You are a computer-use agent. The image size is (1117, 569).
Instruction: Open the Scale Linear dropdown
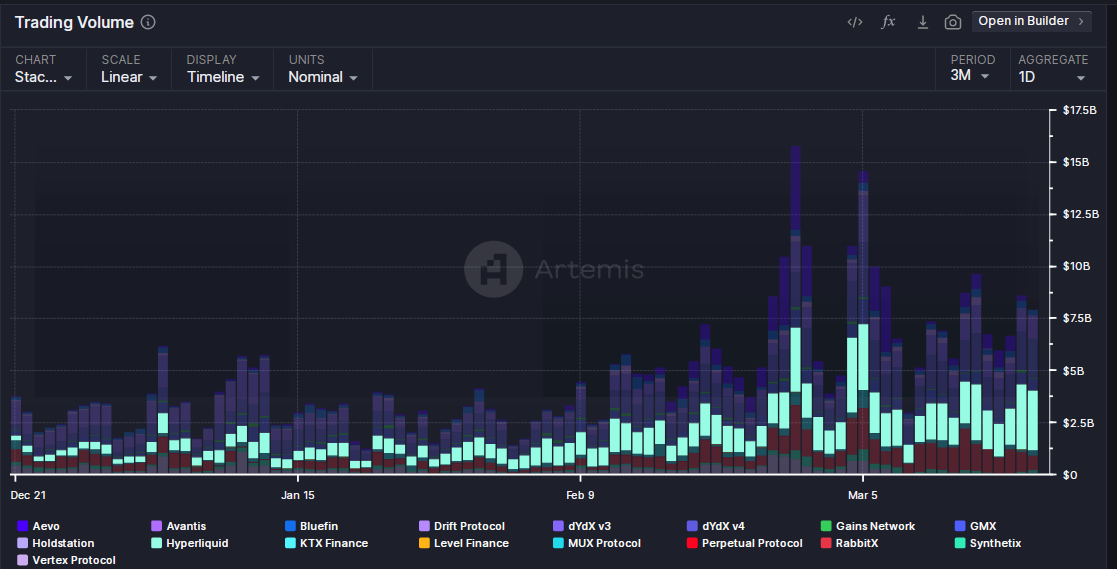[x=129, y=69]
